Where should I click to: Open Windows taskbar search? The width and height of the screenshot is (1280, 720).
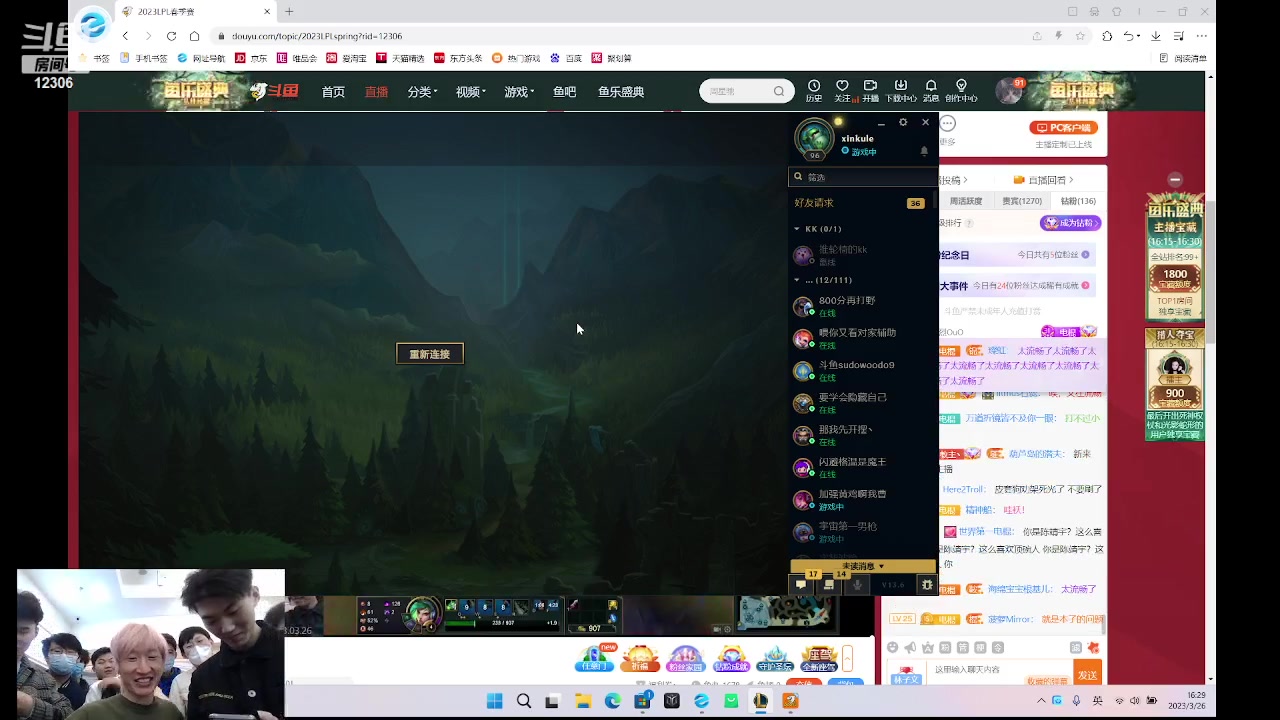coord(523,701)
